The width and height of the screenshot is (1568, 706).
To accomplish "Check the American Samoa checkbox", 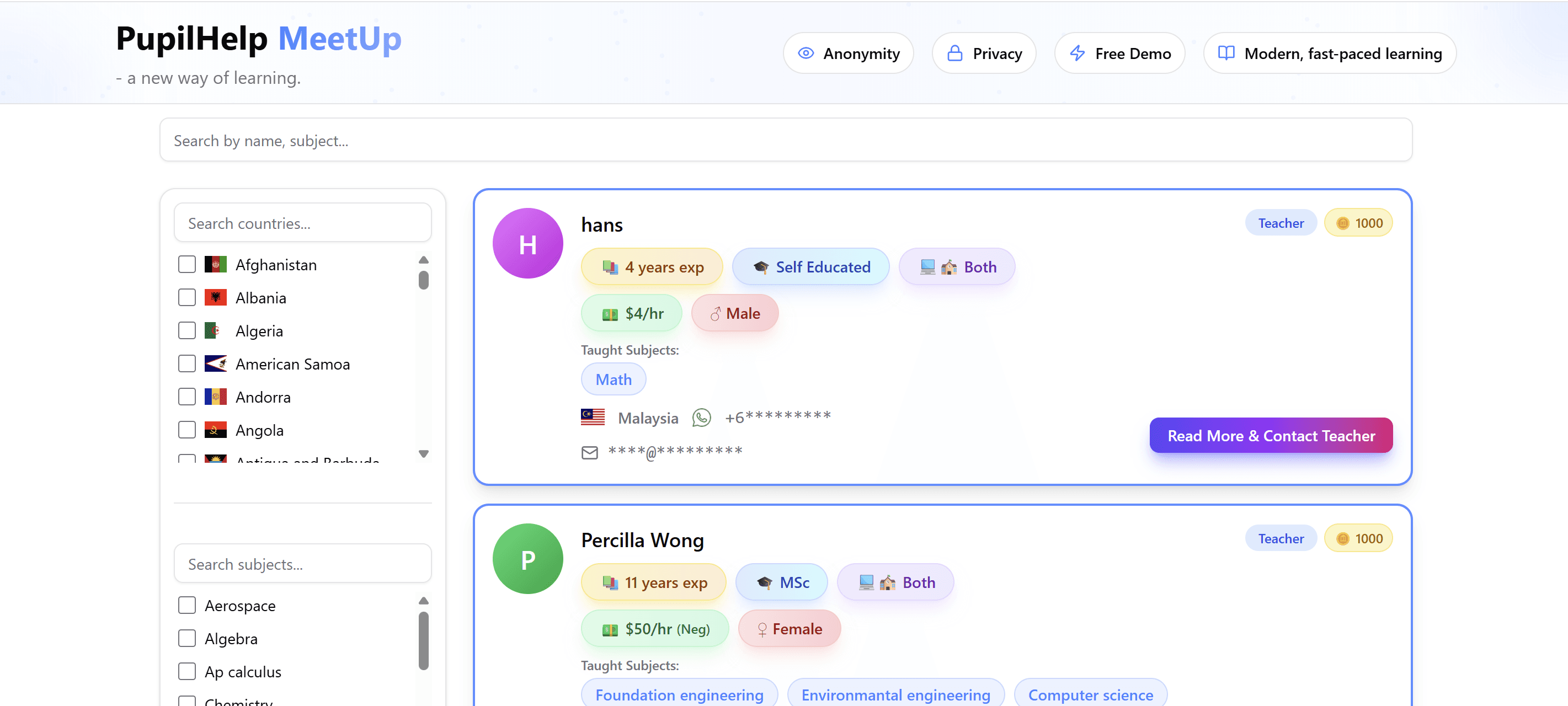I will (x=186, y=363).
